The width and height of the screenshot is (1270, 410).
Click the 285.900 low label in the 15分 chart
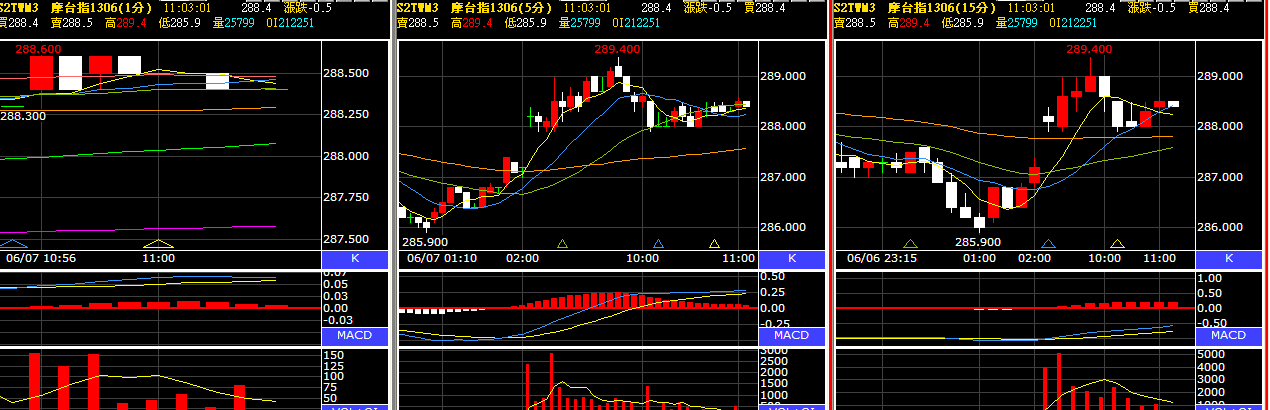coord(978,242)
